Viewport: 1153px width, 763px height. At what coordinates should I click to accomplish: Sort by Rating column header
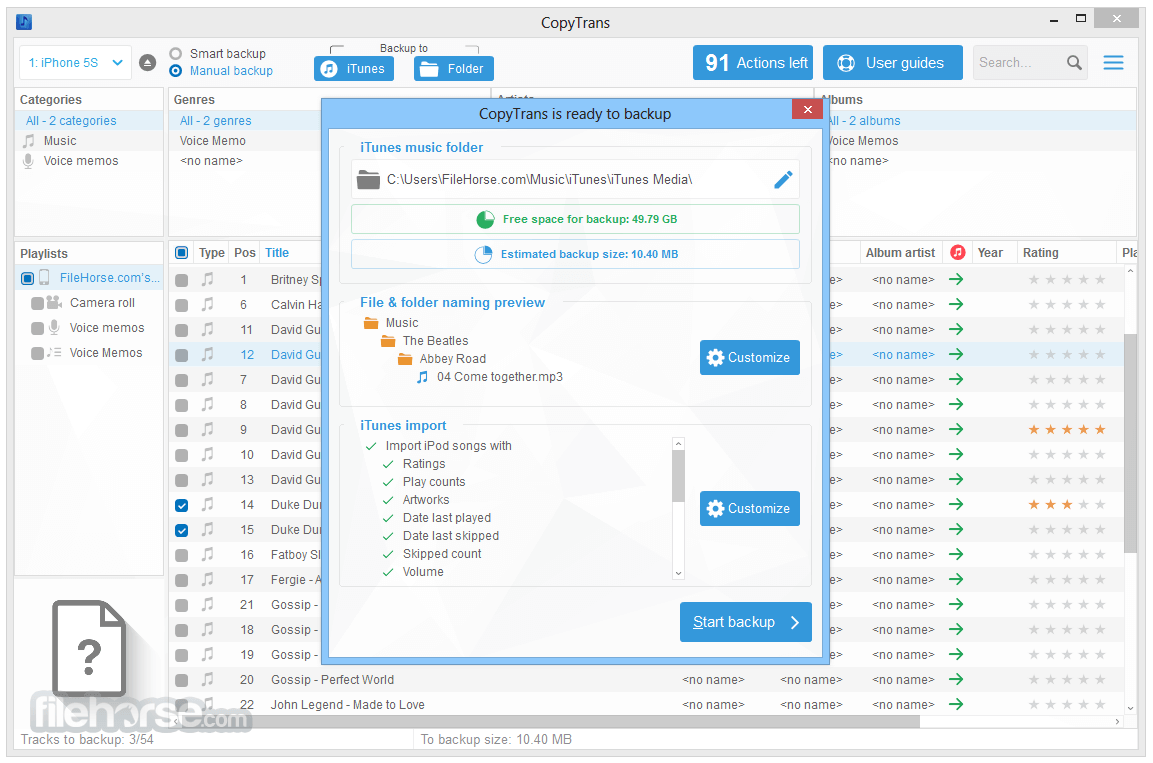(1040, 253)
